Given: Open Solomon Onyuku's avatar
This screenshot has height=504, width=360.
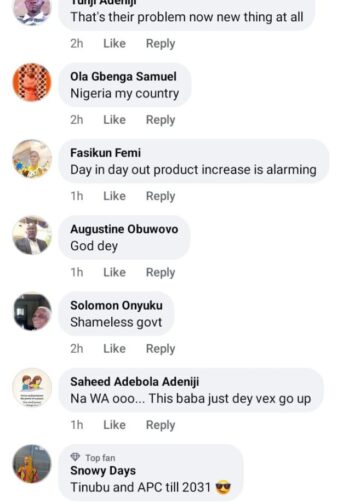Looking at the screenshot, I should [32, 311].
